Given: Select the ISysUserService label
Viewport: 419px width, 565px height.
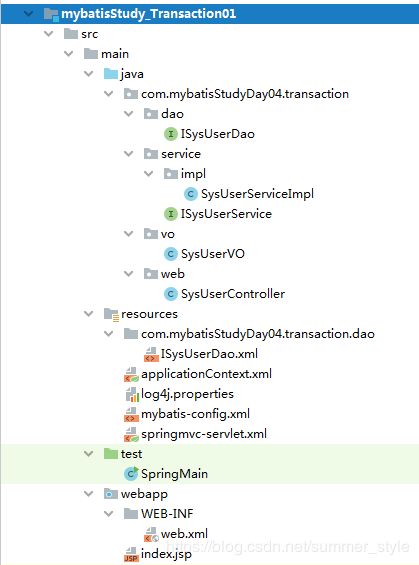Looking at the screenshot, I should 226,214.
